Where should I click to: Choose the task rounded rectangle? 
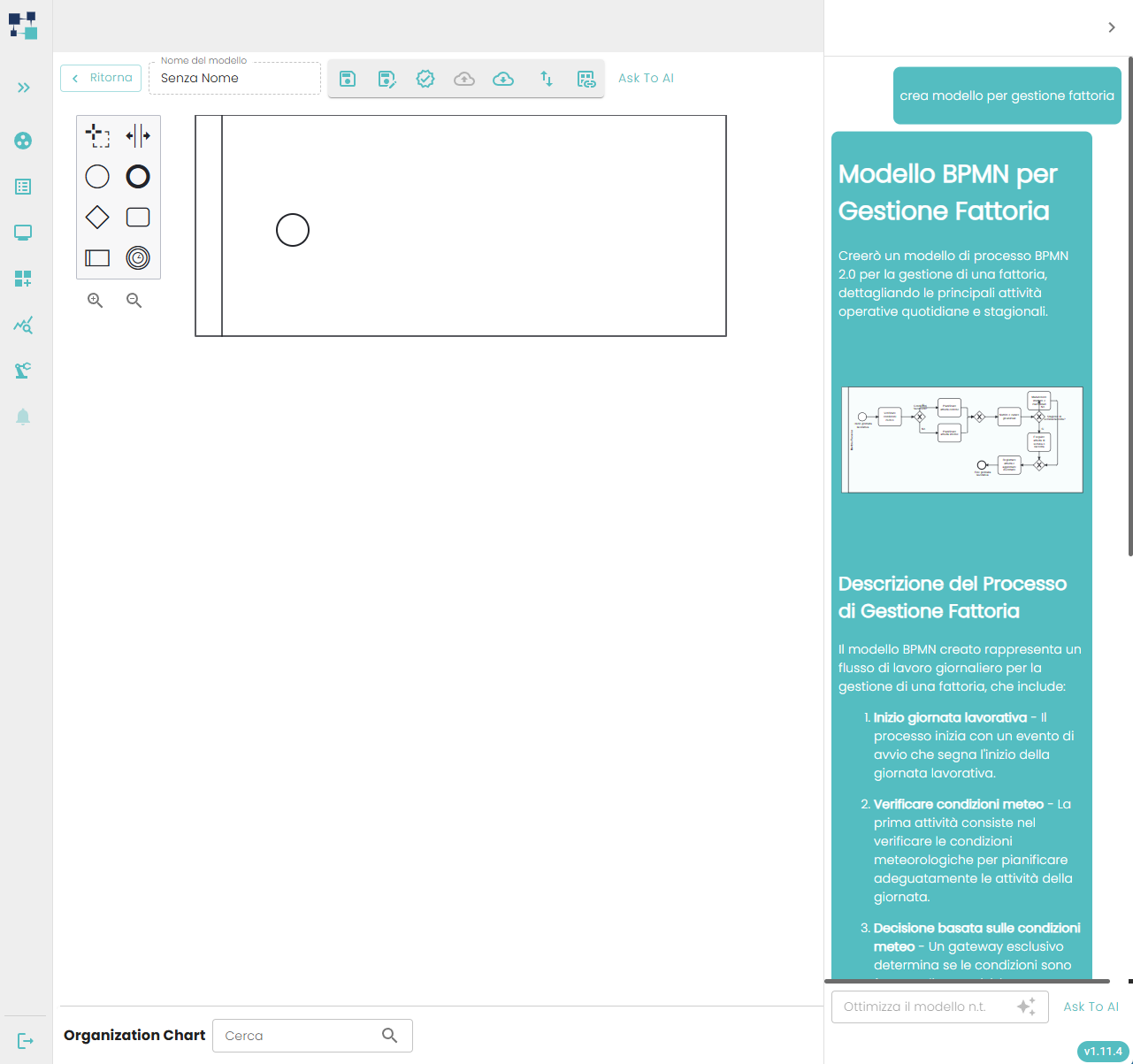pos(138,218)
